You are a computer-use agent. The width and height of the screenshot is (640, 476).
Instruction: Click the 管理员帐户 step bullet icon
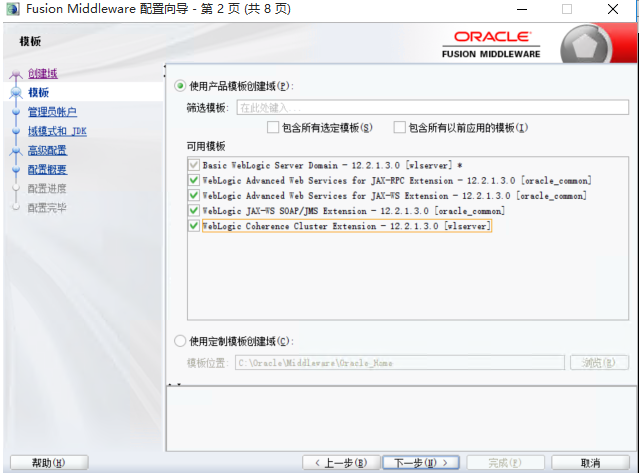16,112
